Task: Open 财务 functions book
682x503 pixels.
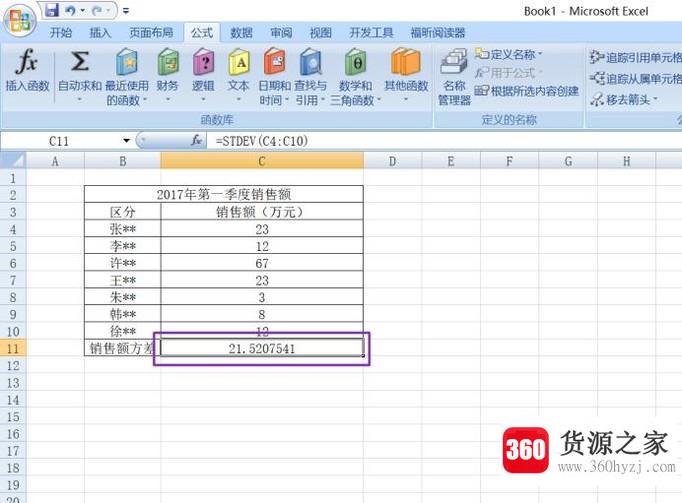Action: (x=168, y=61)
